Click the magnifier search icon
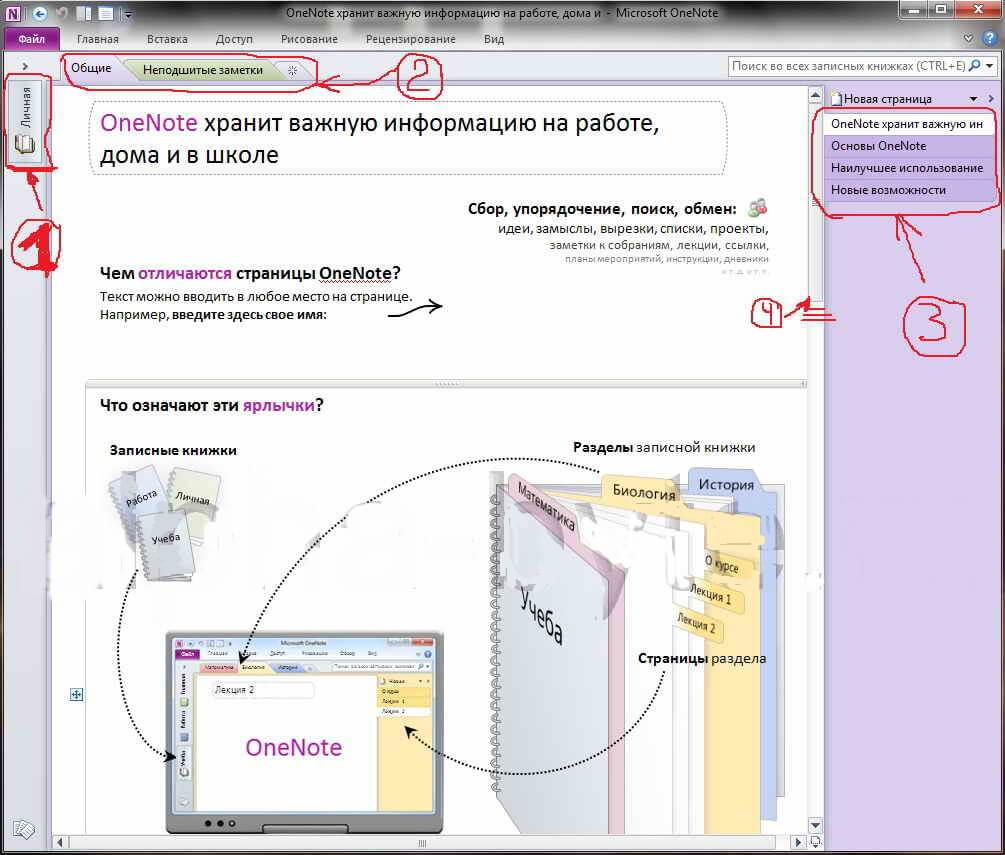The width and height of the screenshot is (1005, 855). (x=975, y=66)
